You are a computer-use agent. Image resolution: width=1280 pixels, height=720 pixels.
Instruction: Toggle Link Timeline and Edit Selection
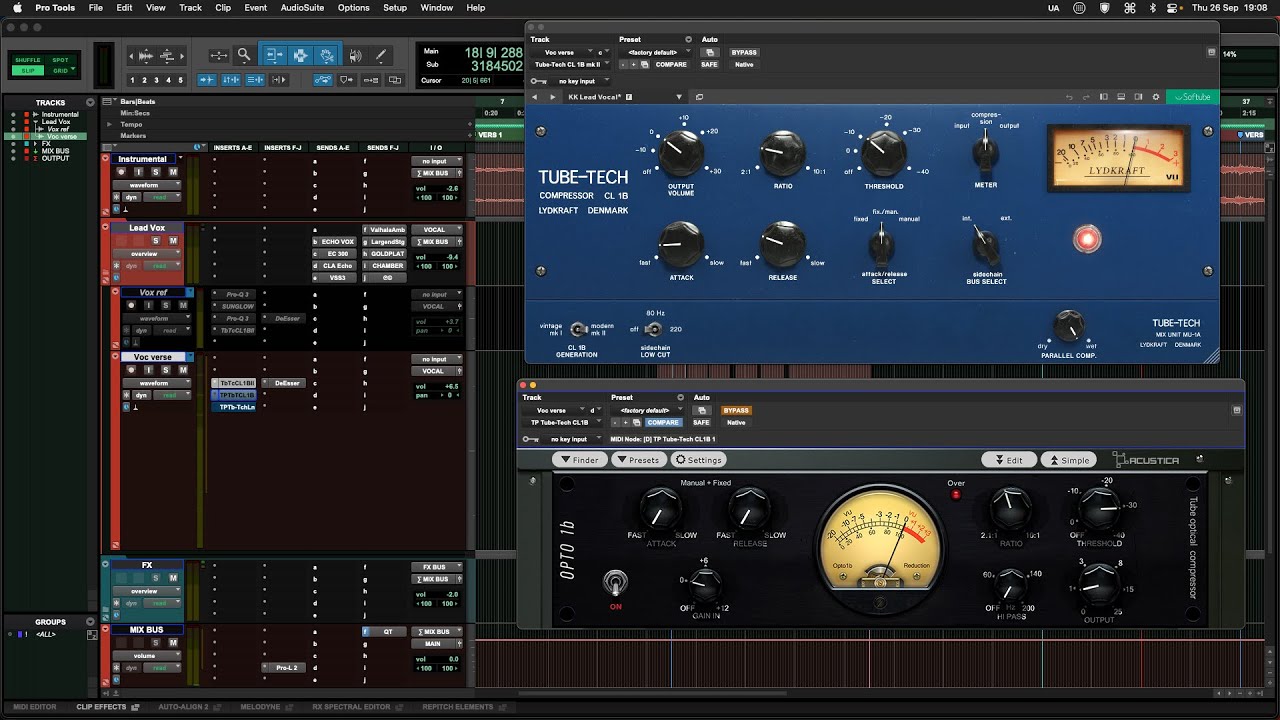click(x=231, y=80)
